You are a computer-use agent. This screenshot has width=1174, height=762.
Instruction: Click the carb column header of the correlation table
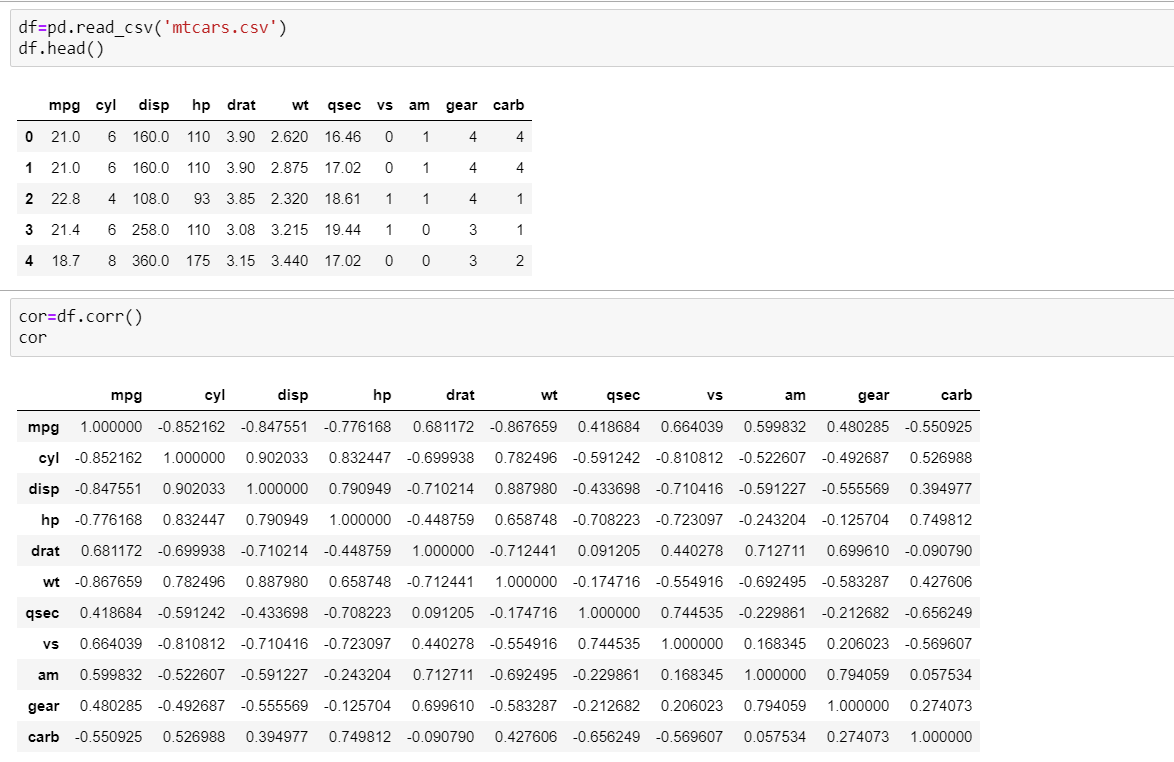click(x=956, y=395)
